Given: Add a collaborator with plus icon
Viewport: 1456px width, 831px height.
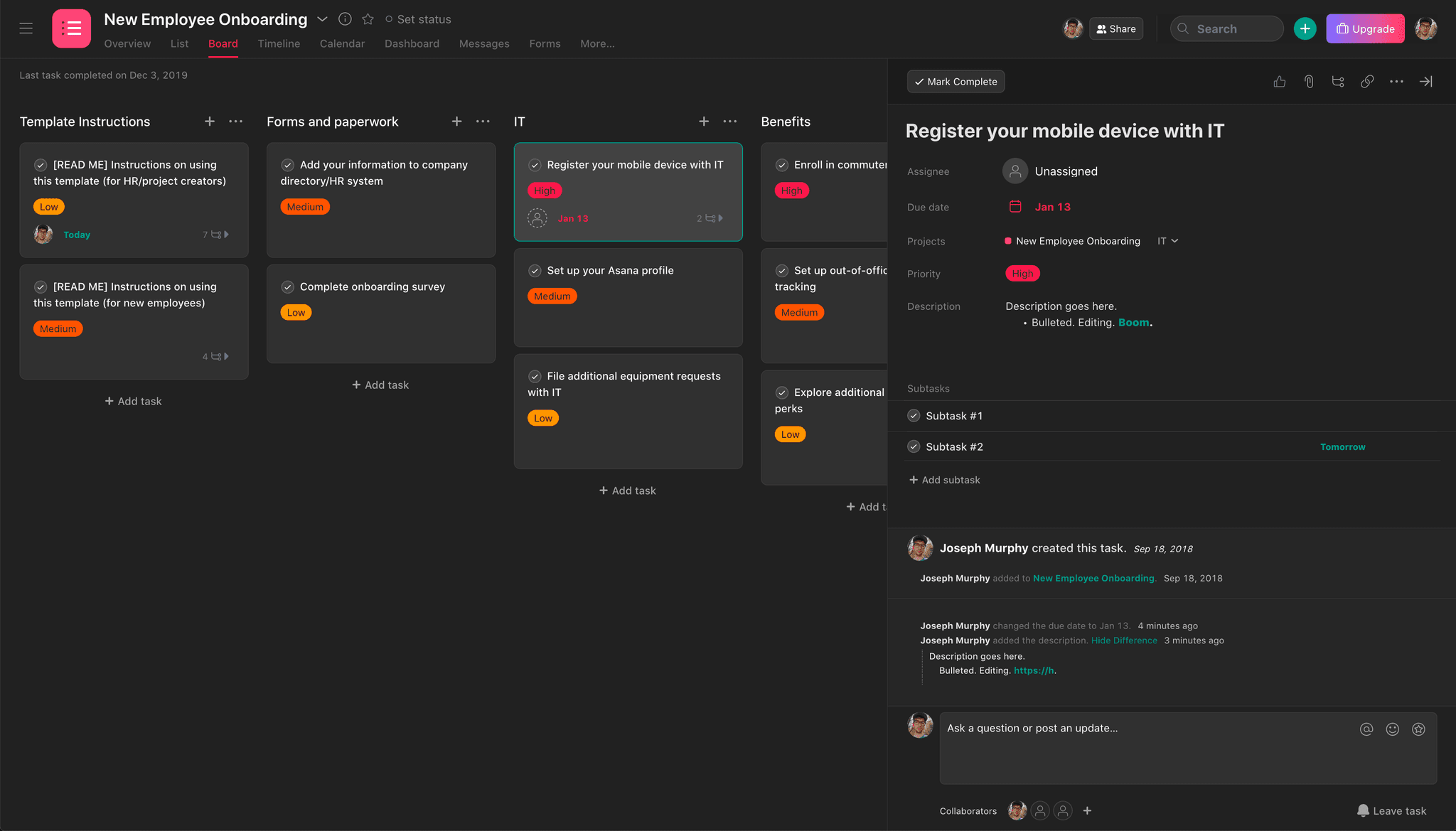Looking at the screenshot, I should pos(1087,810).
